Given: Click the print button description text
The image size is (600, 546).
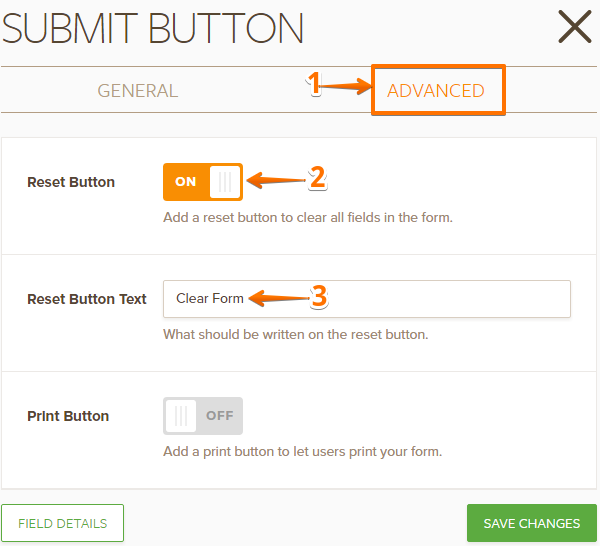Looking at the screenshot, I should pos(302,451).
